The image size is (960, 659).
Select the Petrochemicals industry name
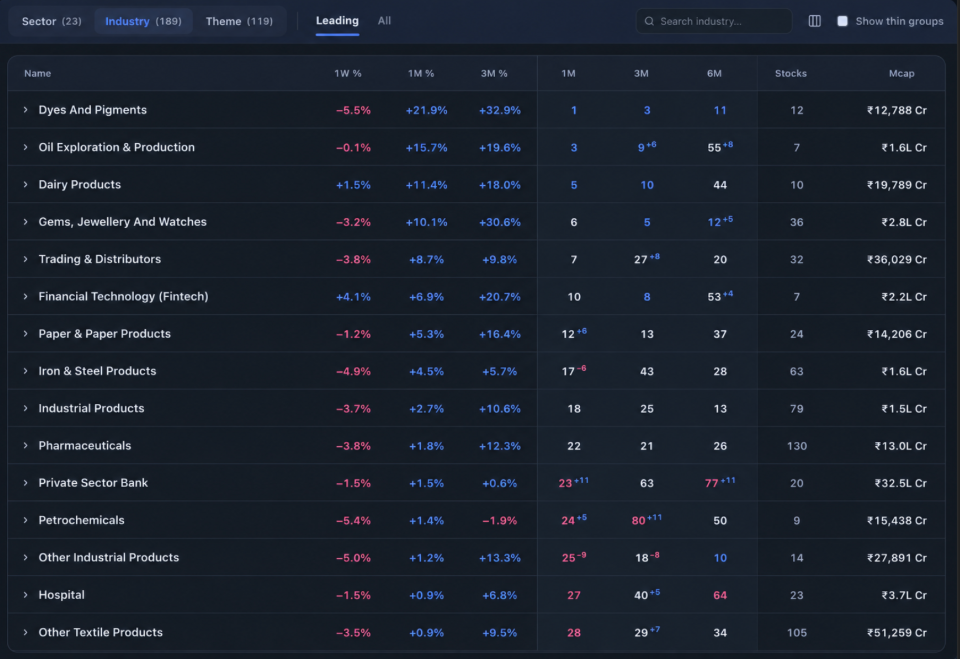click(x=81, y=520)
